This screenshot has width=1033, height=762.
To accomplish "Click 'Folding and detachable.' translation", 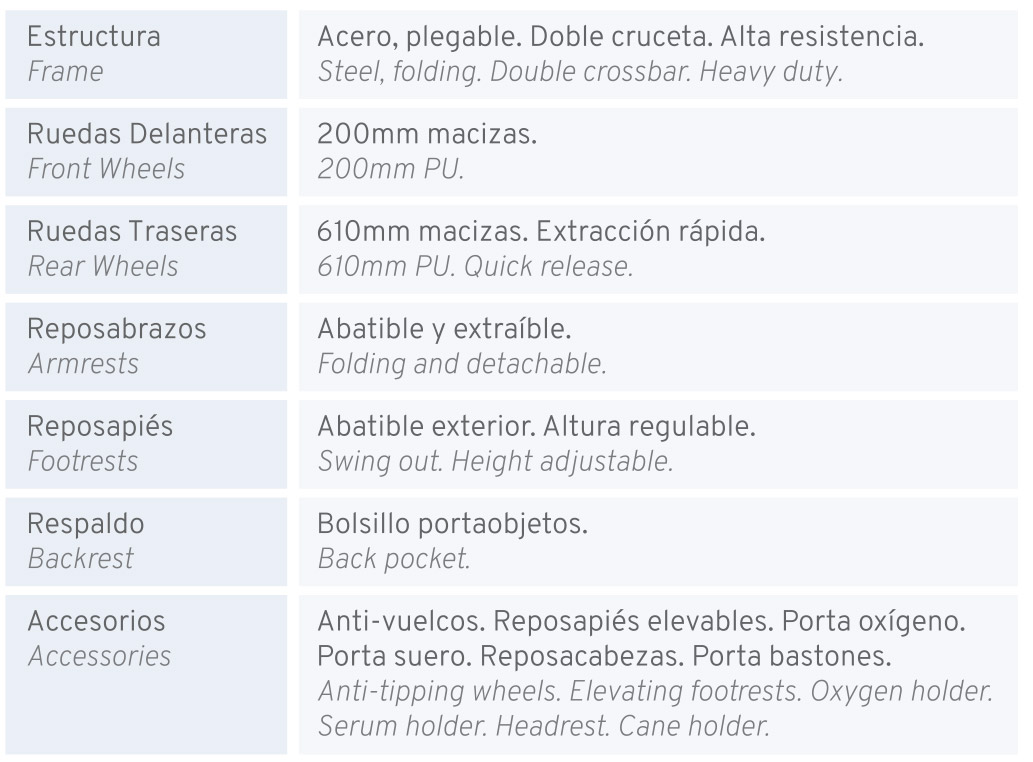I will pyautogui.click(x=462, y=364).
